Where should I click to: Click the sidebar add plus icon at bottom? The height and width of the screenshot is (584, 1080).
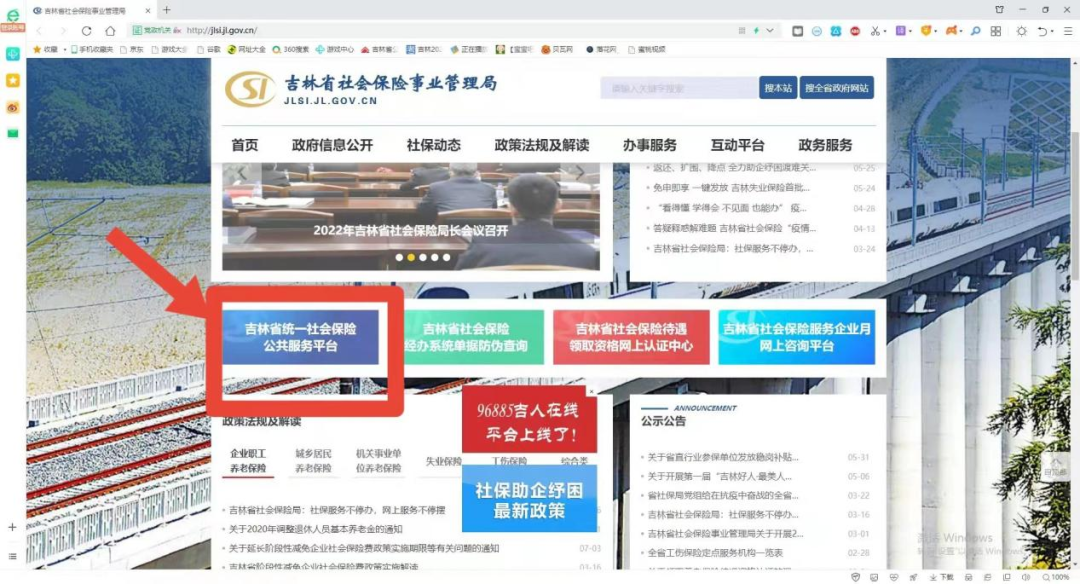(x=12, y=528)
